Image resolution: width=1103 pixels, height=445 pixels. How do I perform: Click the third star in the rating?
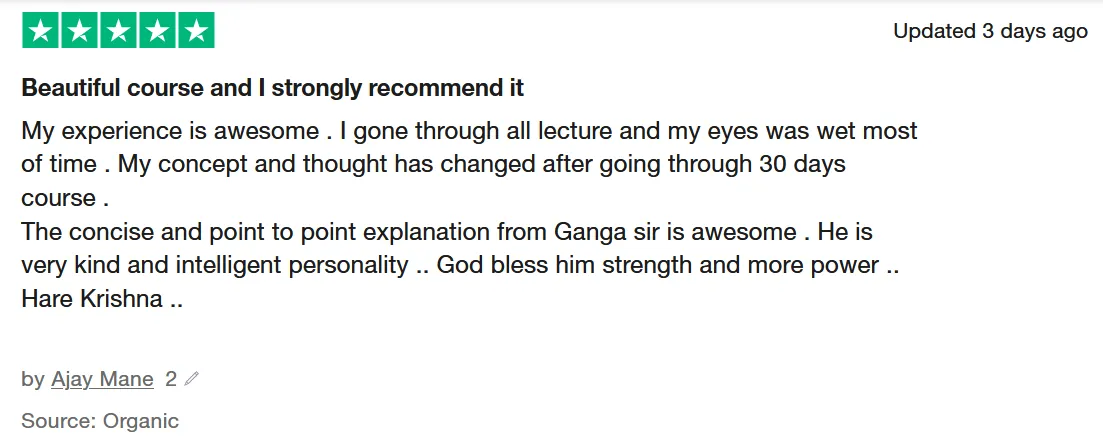point(118,32)
